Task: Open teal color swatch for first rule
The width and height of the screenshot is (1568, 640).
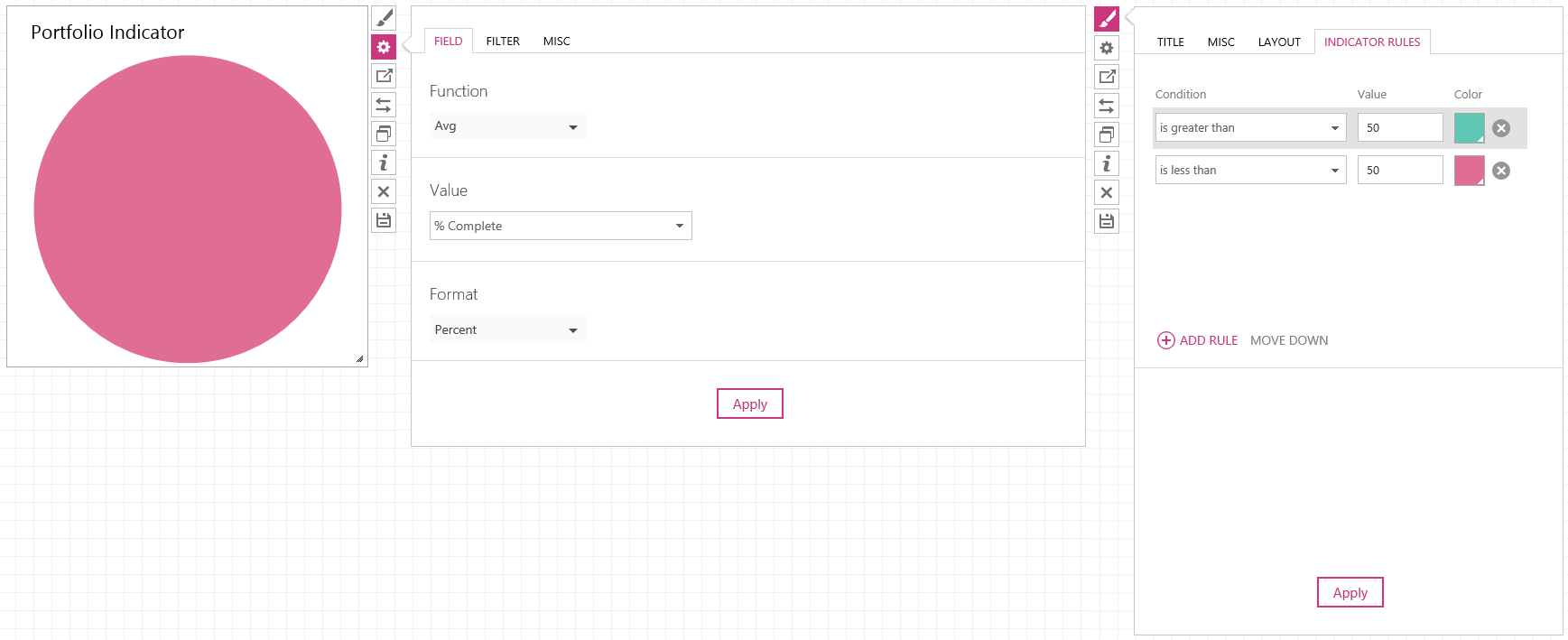Action: [1470, 128]
